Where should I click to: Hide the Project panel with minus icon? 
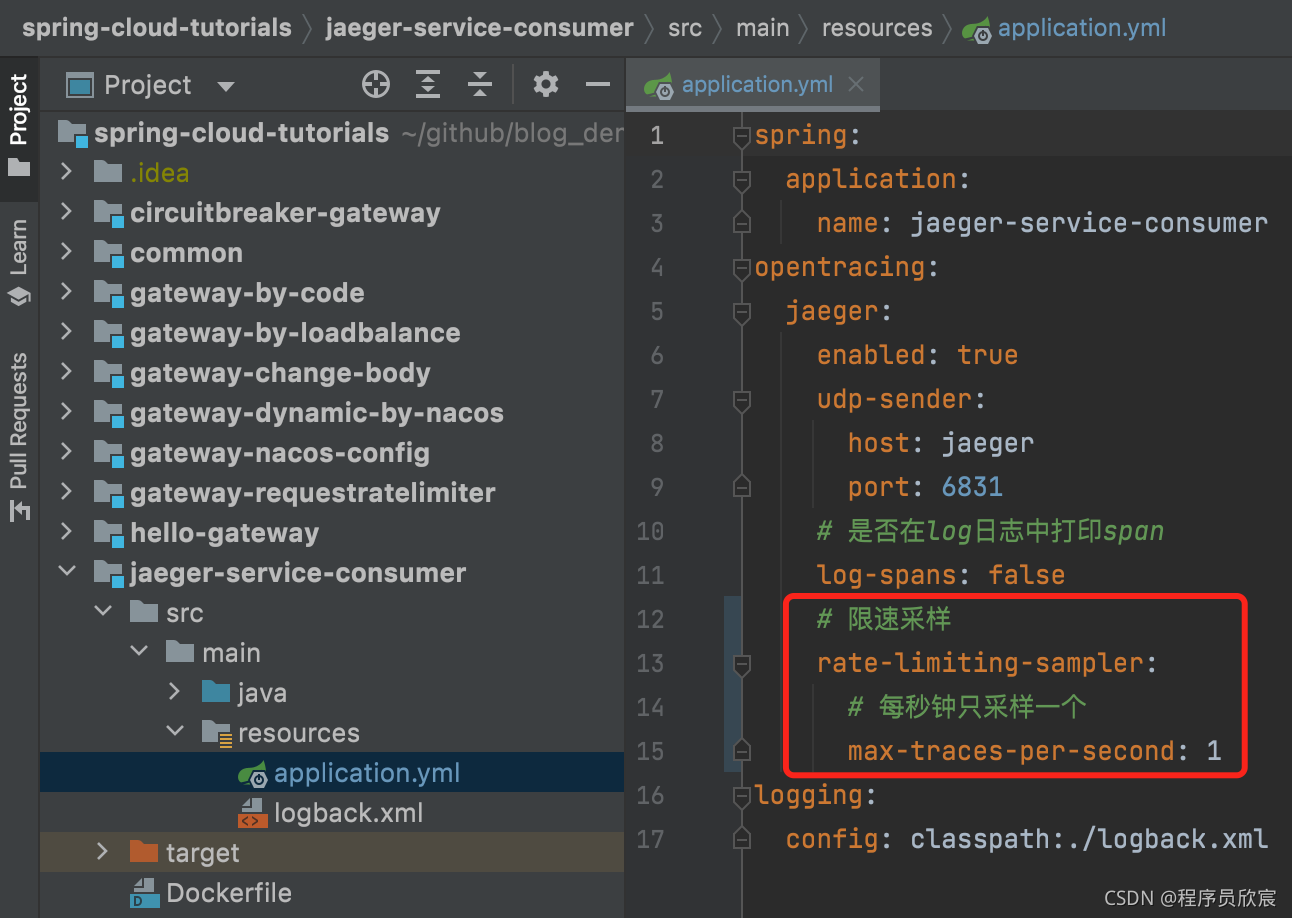[x=598, y=85]
